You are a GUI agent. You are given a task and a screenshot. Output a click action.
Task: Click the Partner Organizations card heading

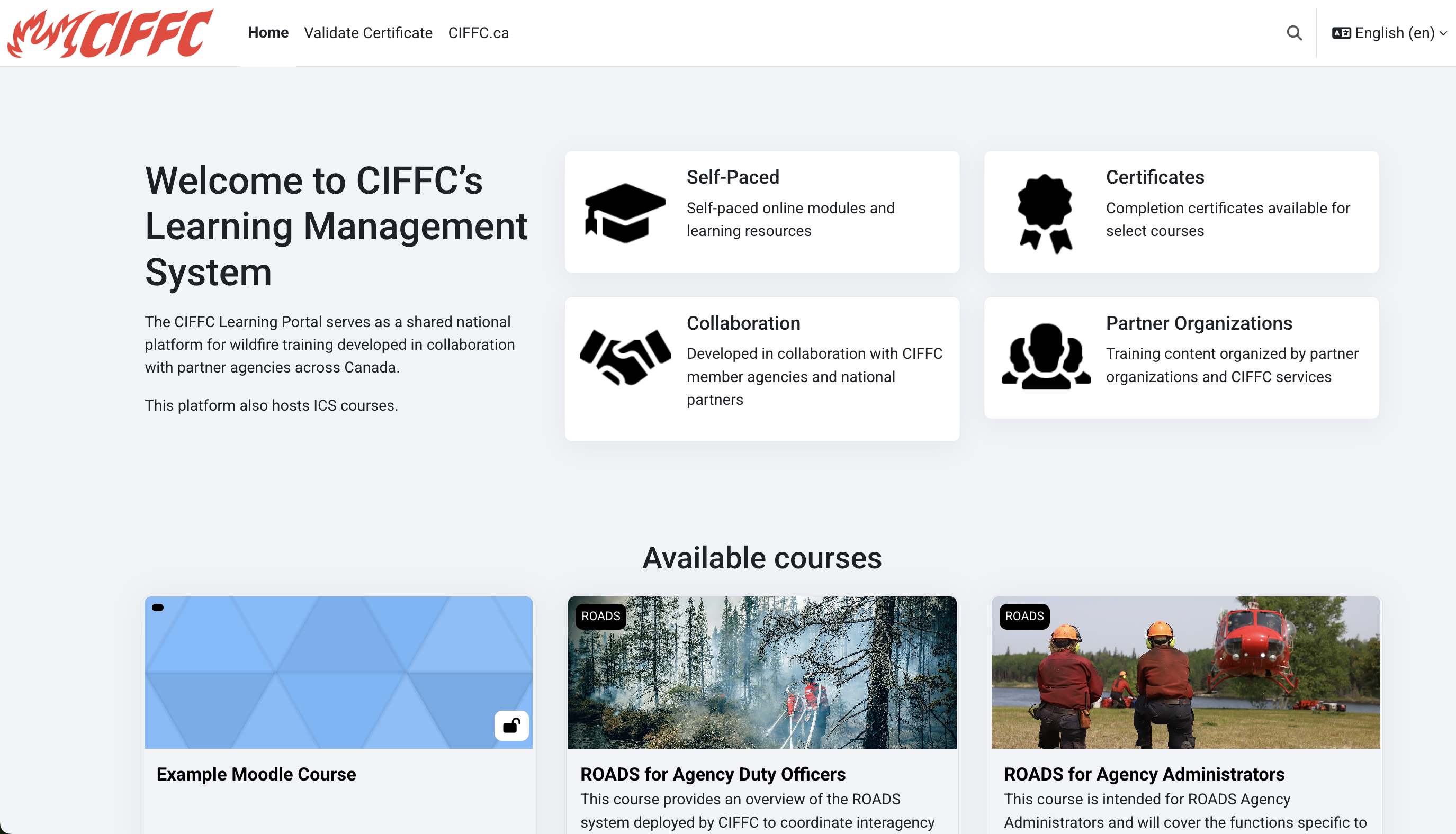pos(1199,323)
